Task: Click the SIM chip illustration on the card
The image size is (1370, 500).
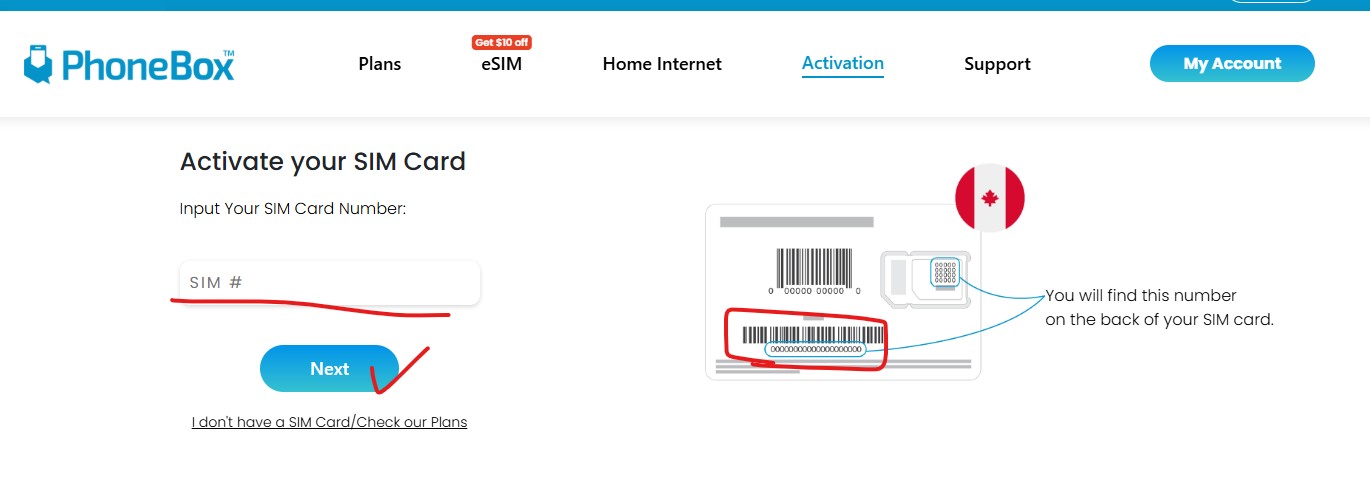Action: point(945,271)
